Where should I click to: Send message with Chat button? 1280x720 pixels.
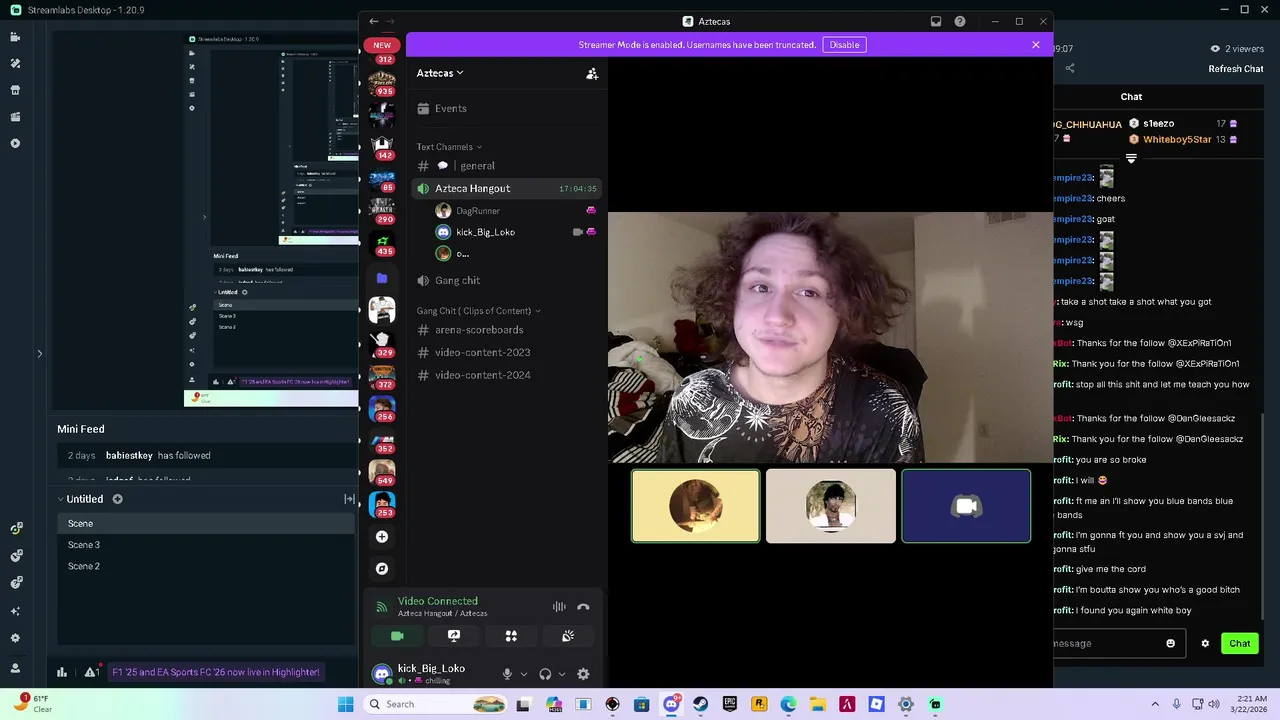(x=1240, y=644)
